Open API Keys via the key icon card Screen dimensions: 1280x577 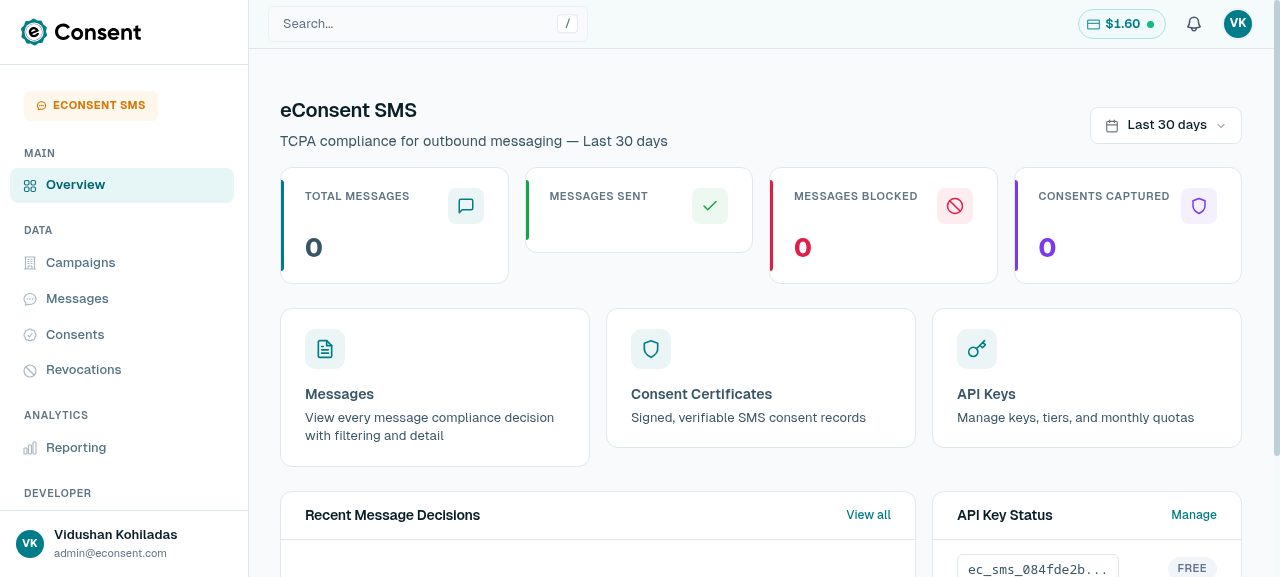click(x=977, y=349)
